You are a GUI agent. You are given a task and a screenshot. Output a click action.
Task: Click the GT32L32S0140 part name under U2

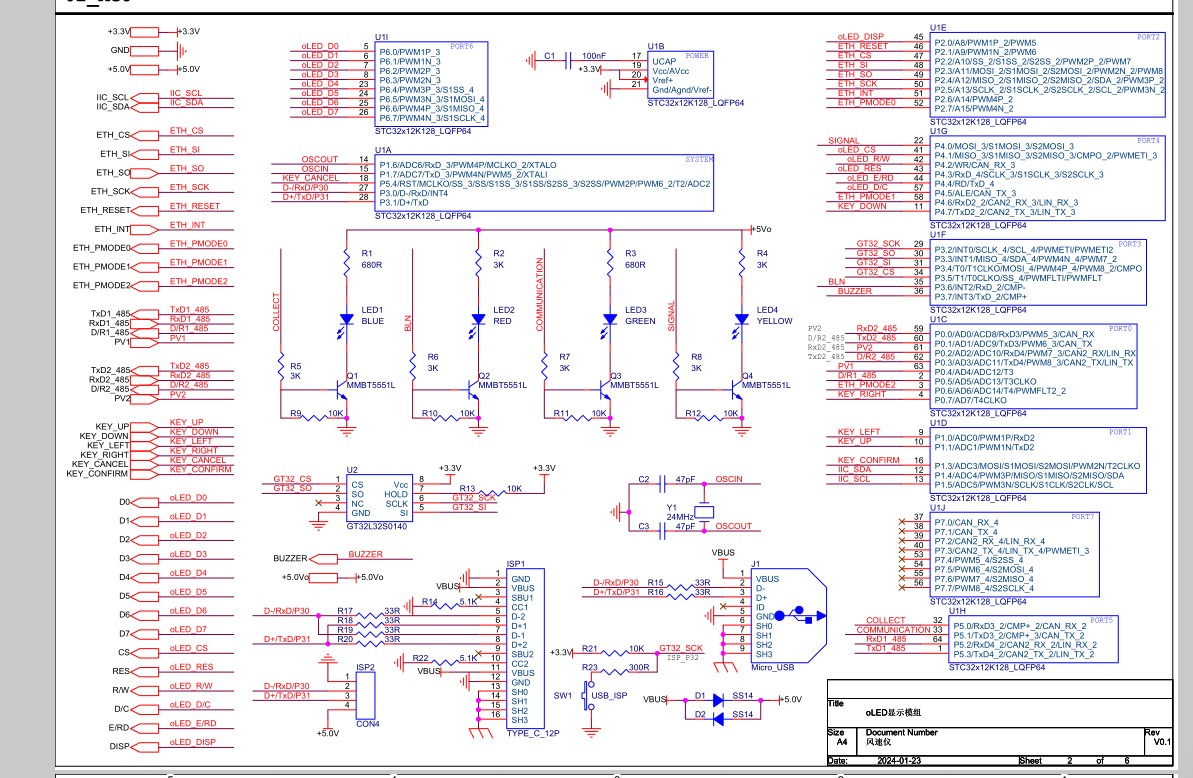pos(377,526)
